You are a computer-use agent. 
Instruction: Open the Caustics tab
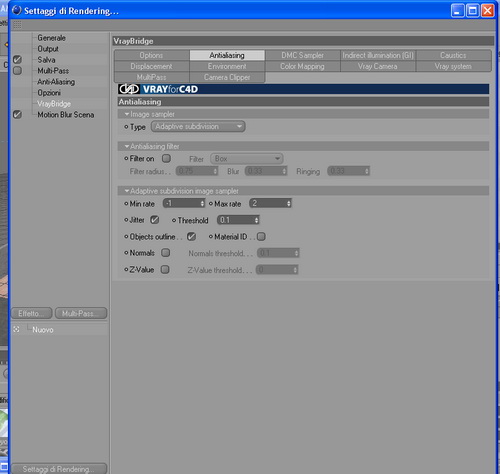coord(453,55)
